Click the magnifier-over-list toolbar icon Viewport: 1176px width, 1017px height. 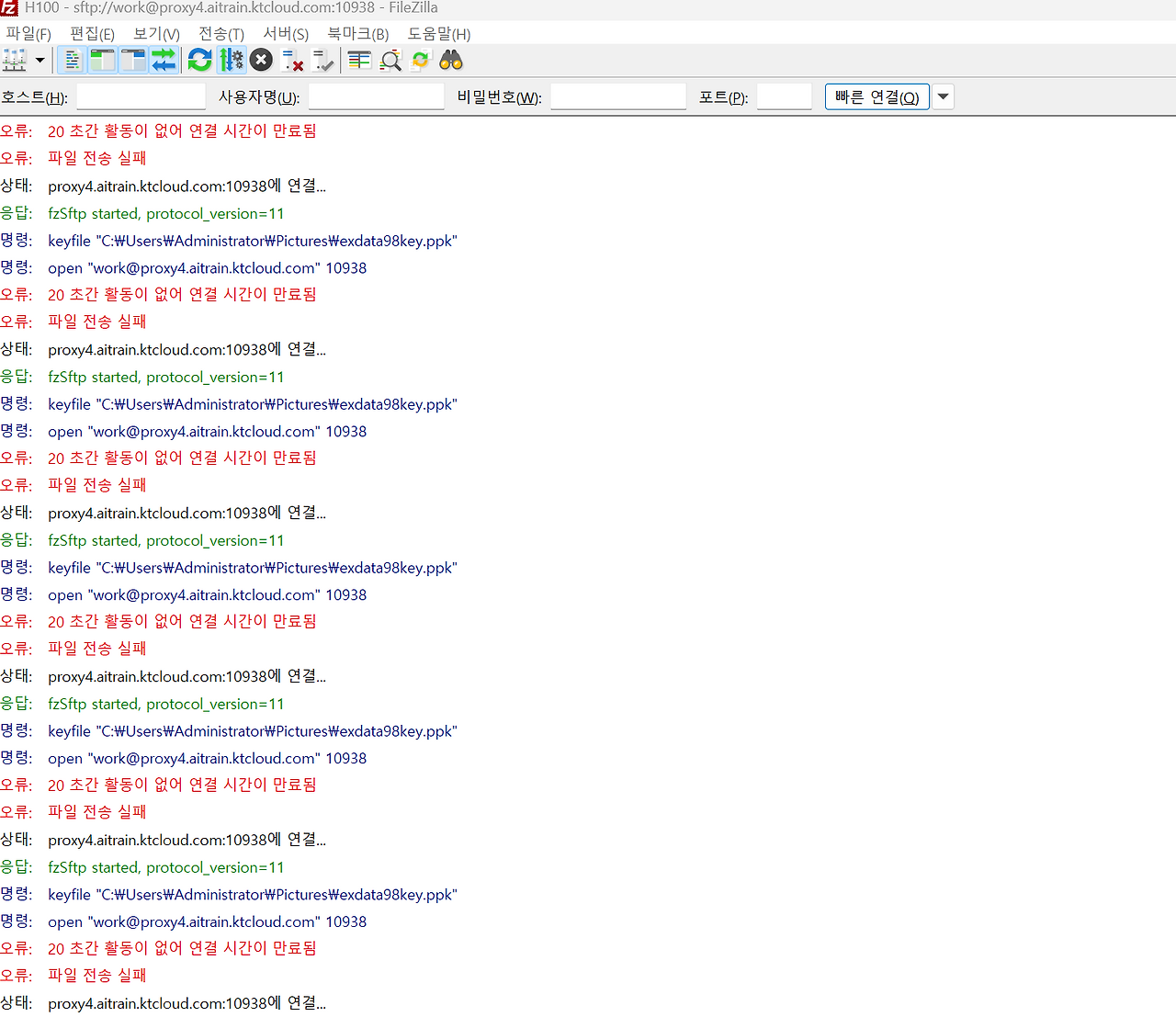pyautogui.click(x=390, y=61)
